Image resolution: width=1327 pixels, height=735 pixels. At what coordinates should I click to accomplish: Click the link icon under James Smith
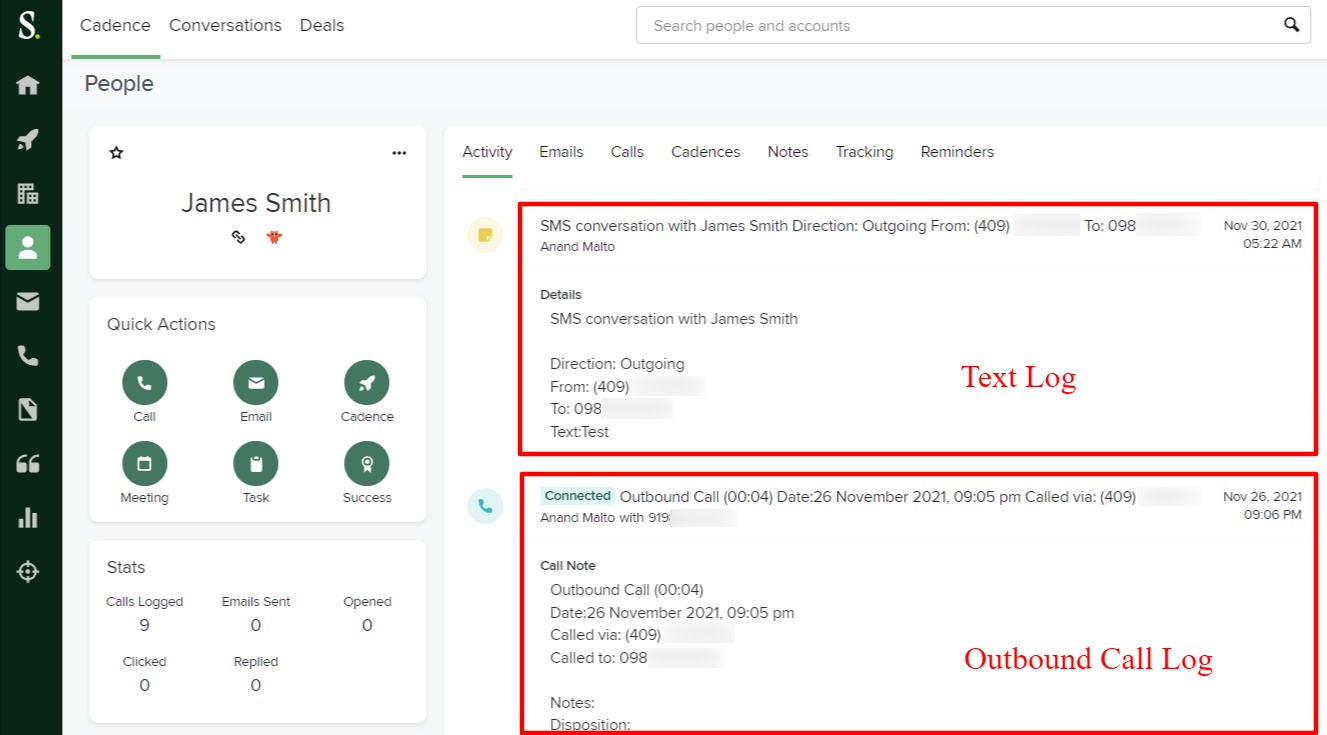pos(238,238)
